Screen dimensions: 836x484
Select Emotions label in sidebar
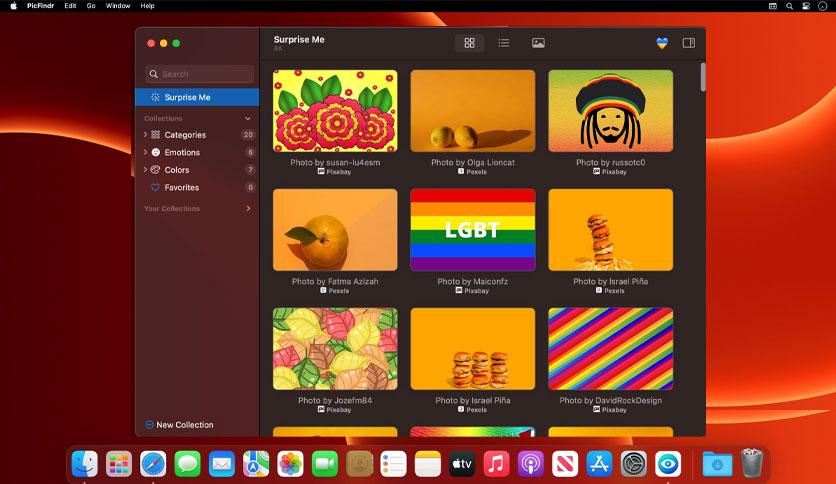tap(182, 152)
